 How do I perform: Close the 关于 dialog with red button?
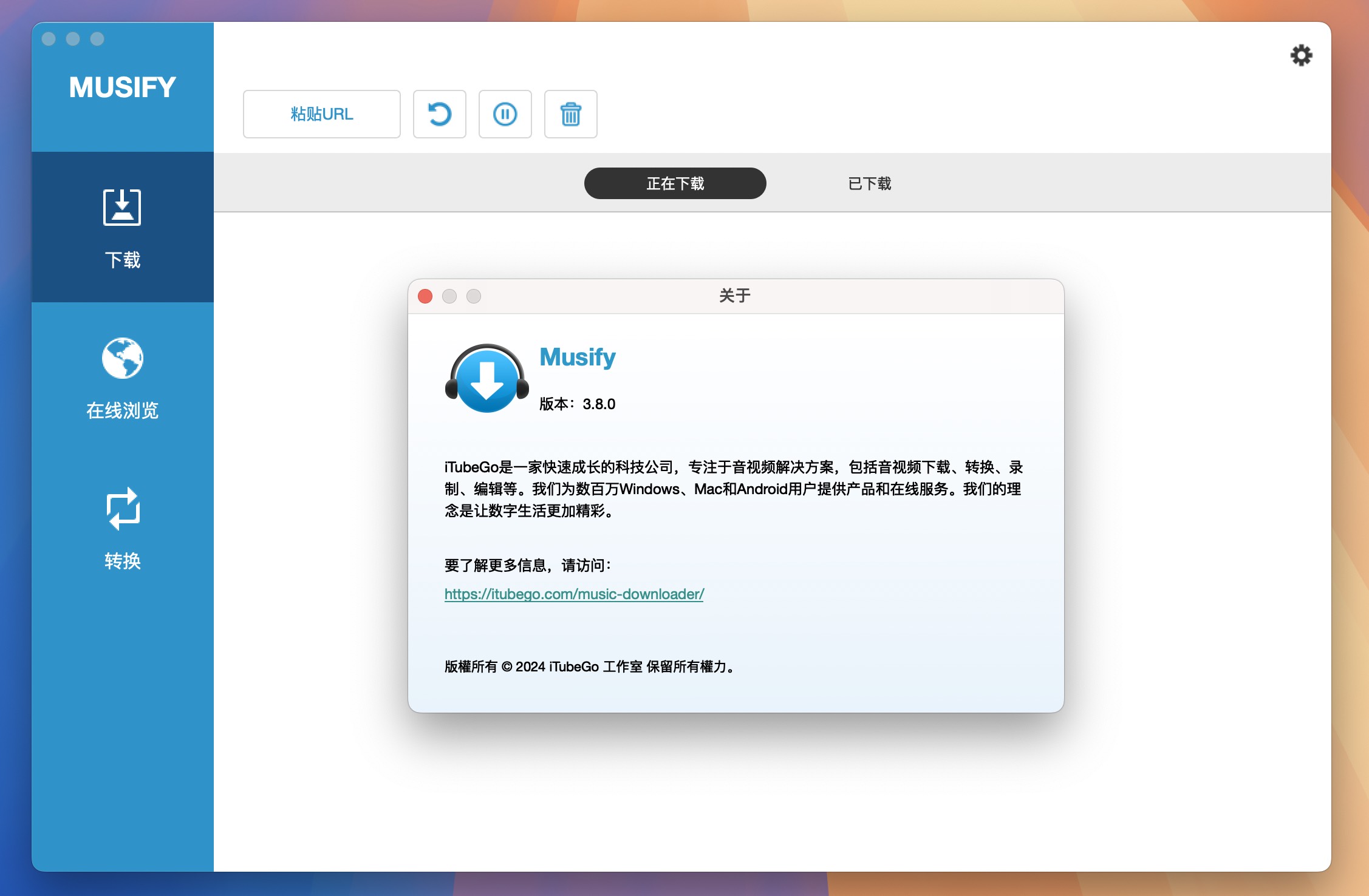[x=425, y=296]
